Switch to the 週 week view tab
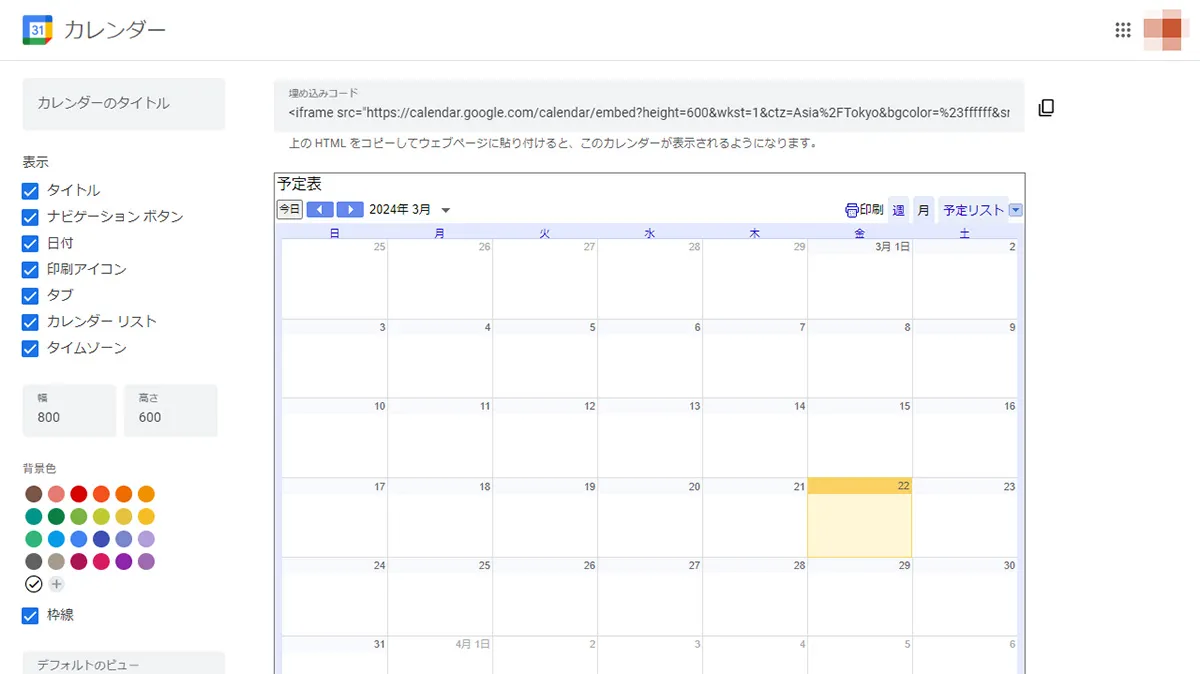The height and width of the screenshot is (674, 1200). (896, 209)
